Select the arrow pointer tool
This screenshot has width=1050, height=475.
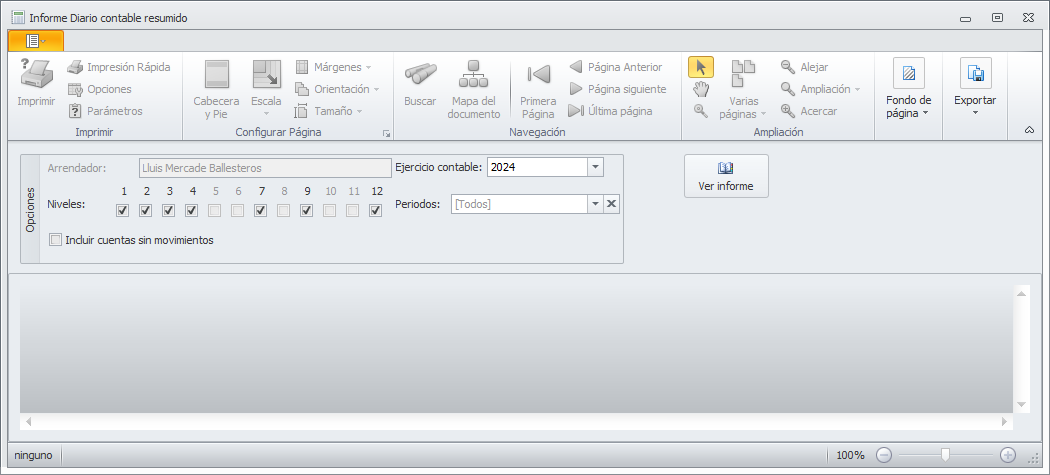click(701, 67)
